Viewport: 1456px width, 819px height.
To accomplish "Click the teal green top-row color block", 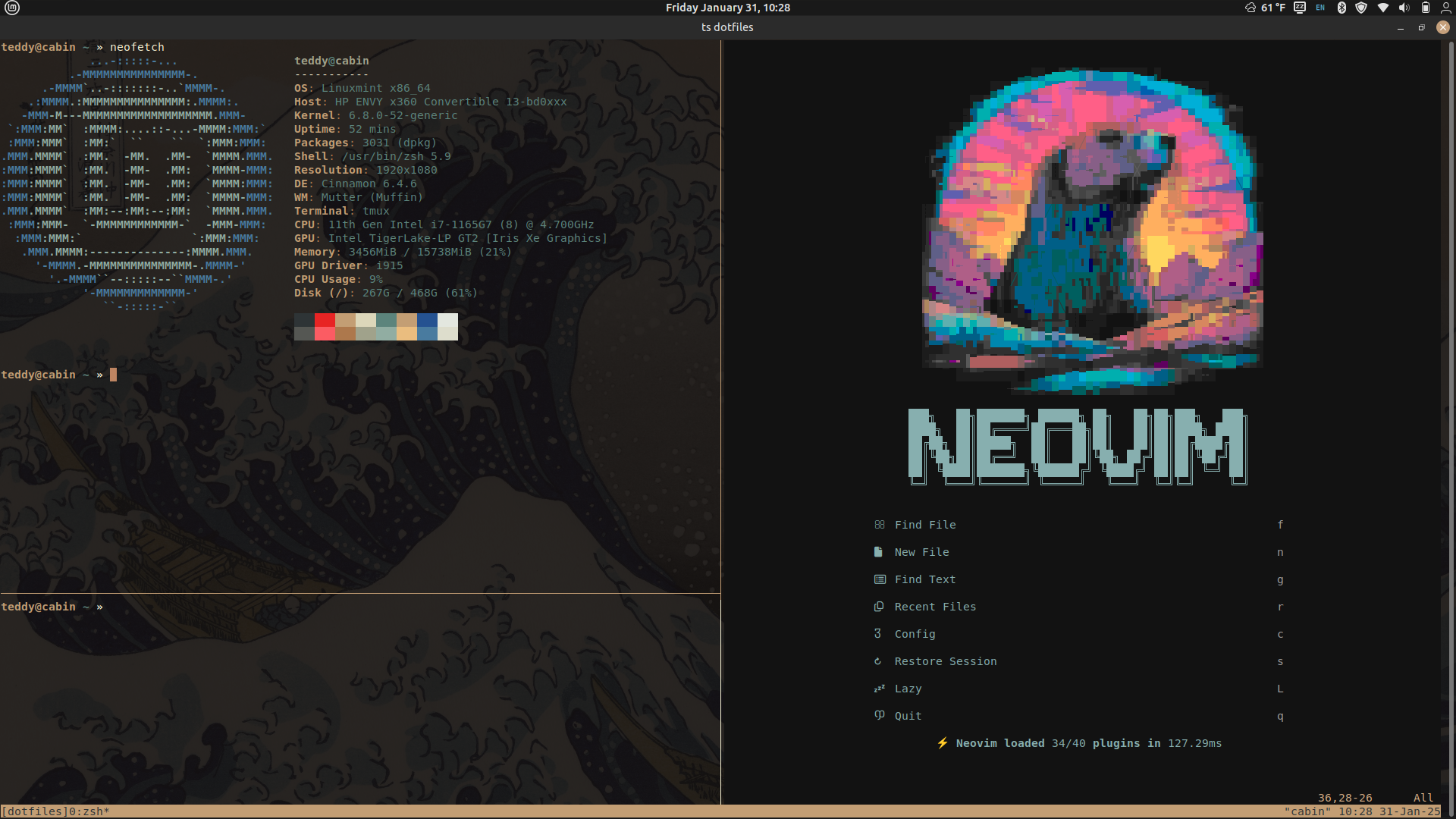I will pos(386,320).
